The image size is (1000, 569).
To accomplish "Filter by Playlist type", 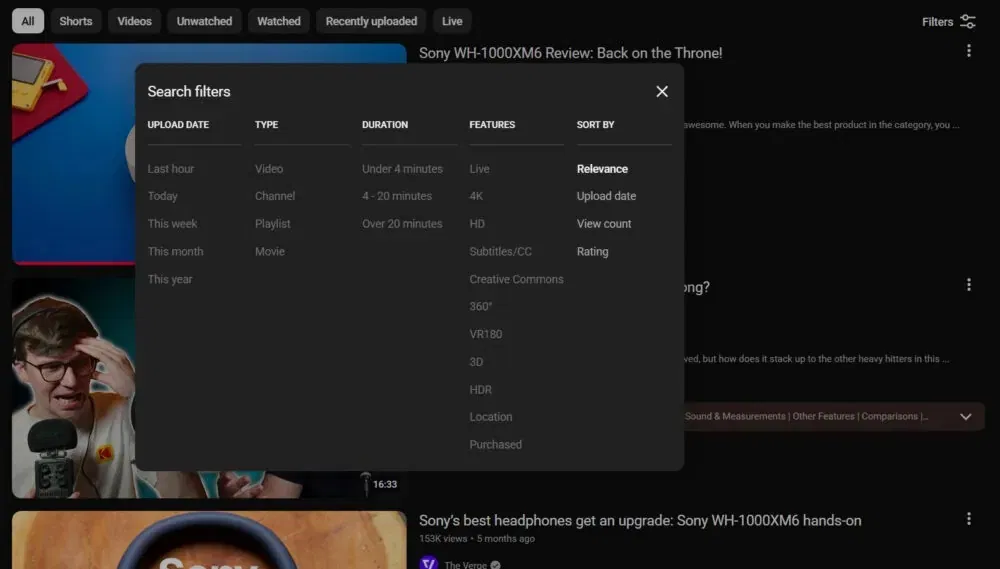I will [x=272, y=224].
